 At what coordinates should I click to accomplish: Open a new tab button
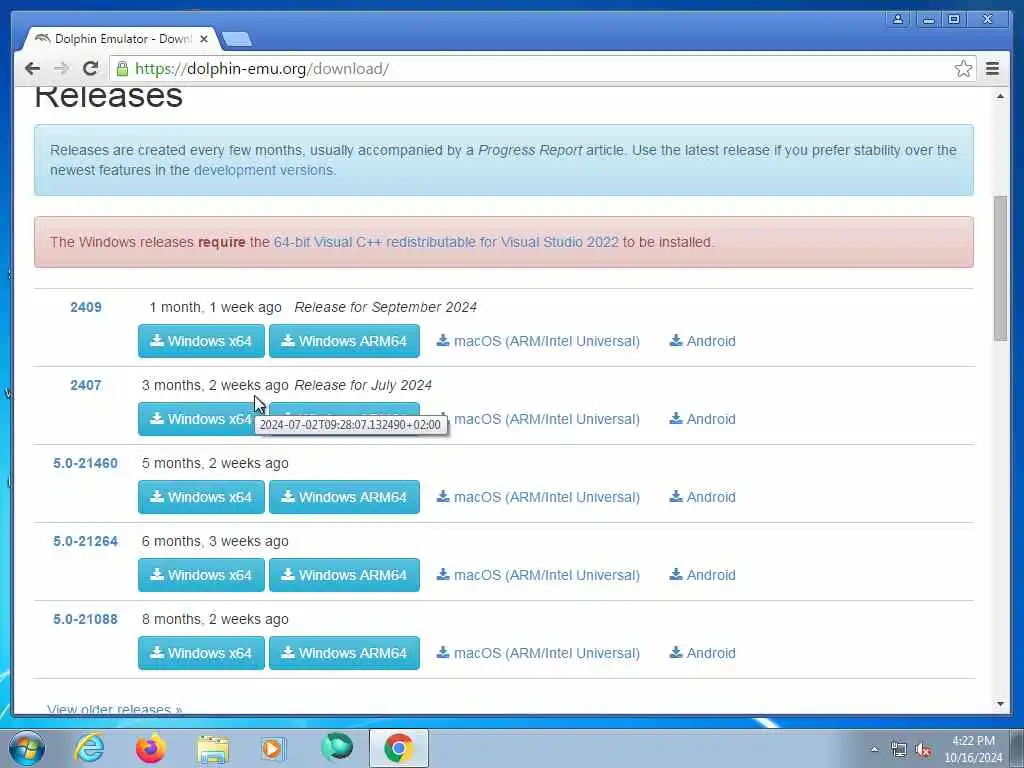pyautogui.click(x=236, y=39)
